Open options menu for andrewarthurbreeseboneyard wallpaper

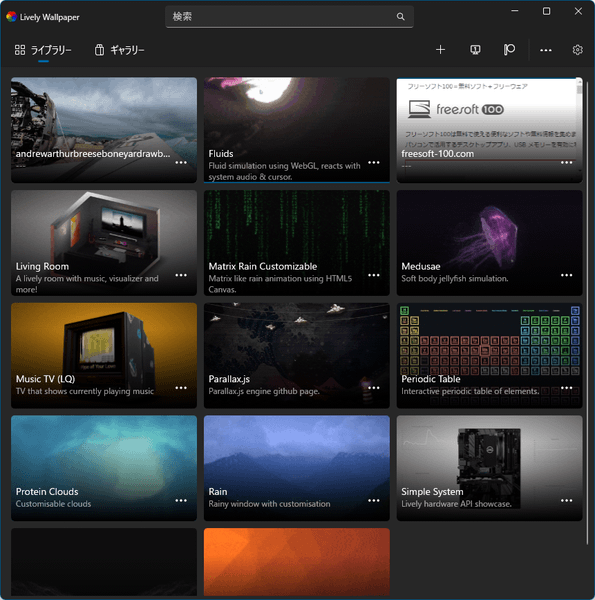tap(181, 163)
